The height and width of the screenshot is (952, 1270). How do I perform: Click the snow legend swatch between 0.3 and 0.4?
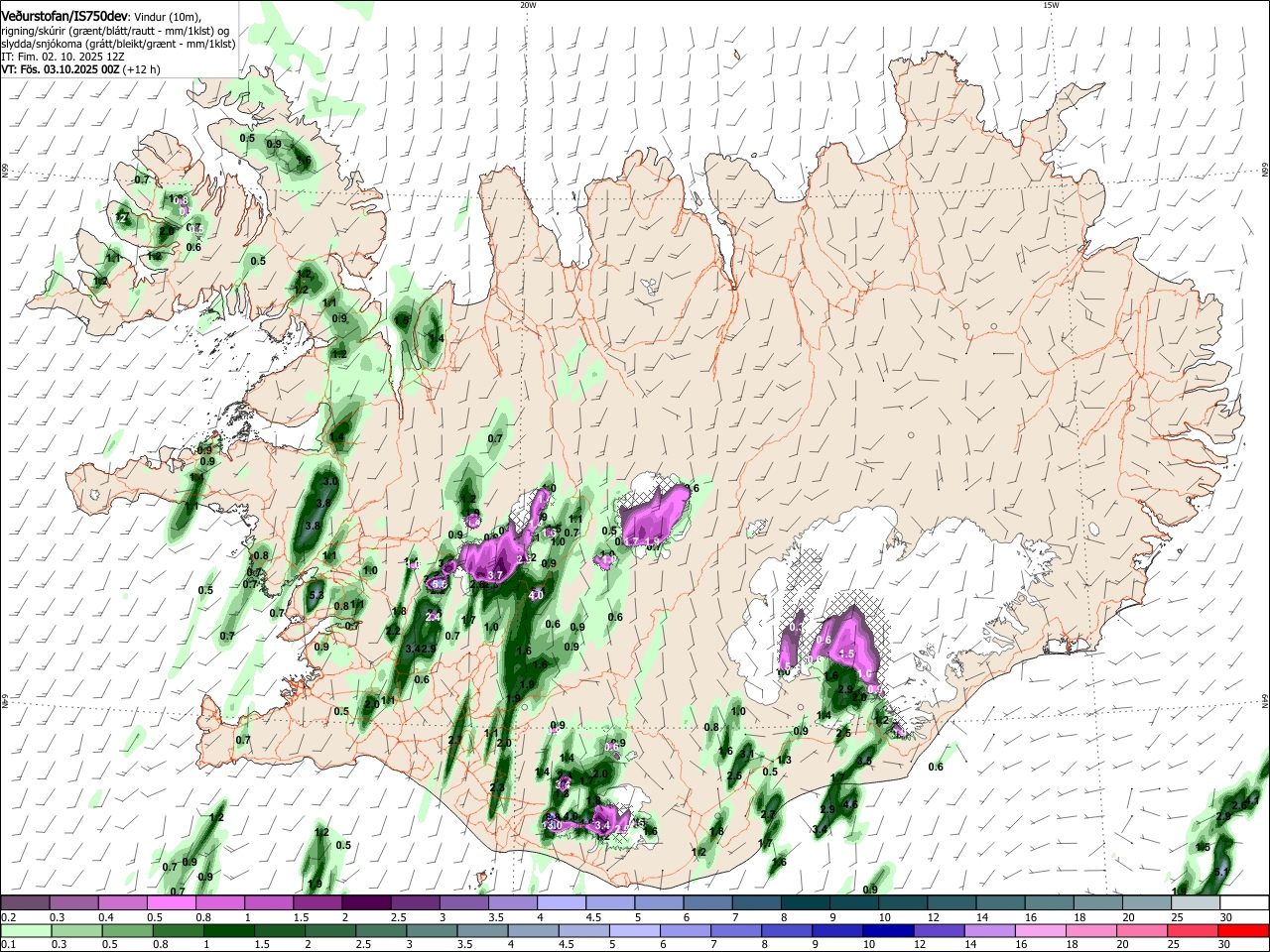point(74,902)
